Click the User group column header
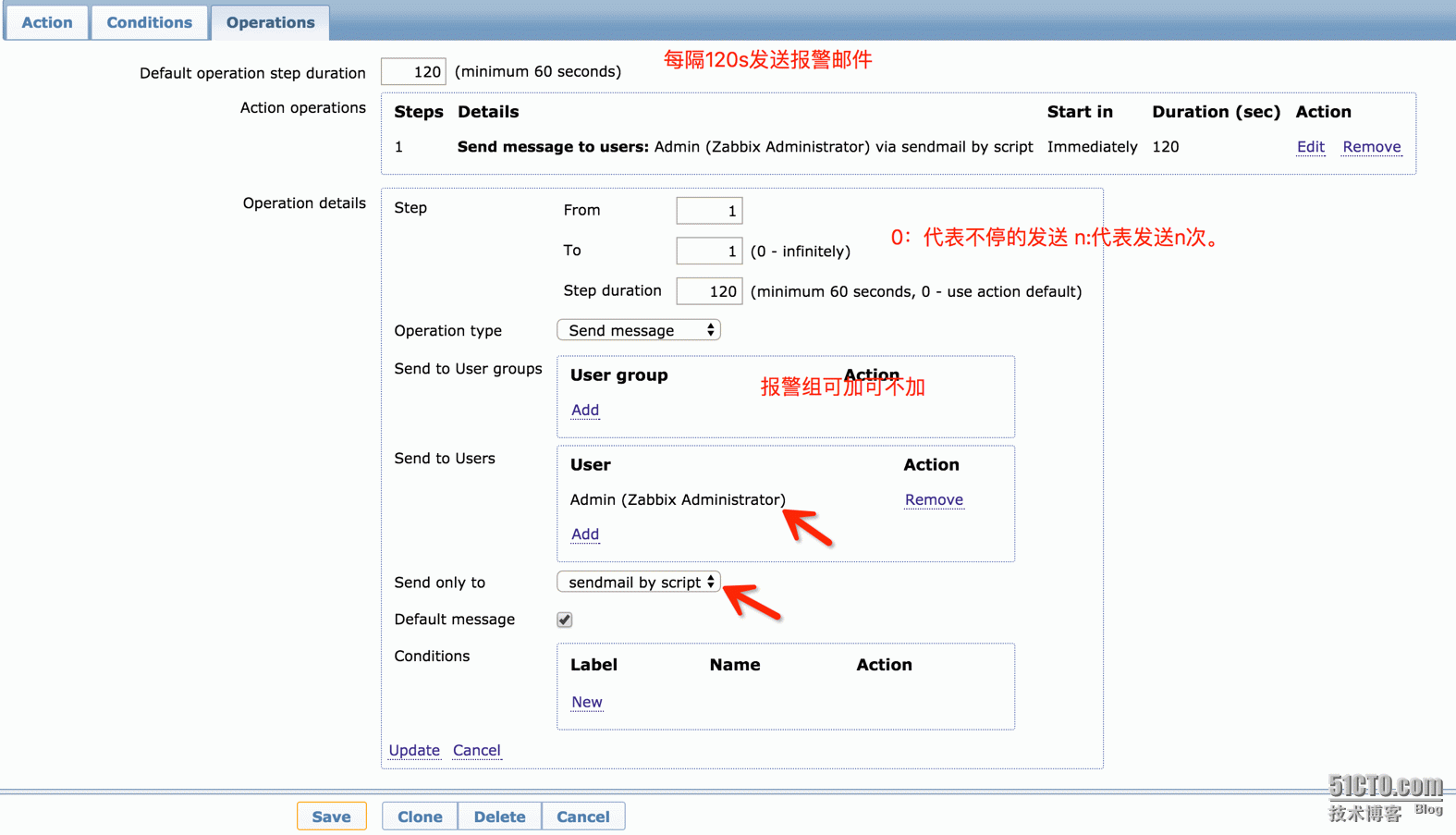This screenshot has width=1456, height=835. 619,375
